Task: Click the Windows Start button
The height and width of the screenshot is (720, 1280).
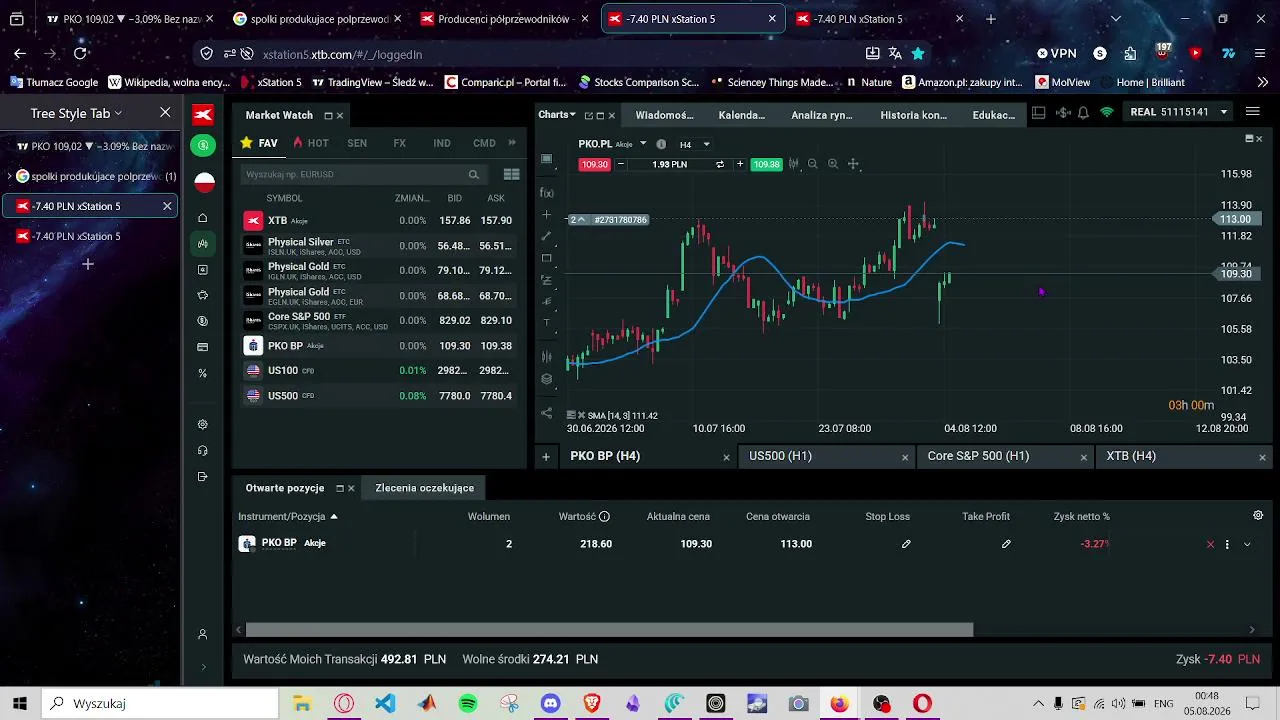Action: (20, 704)
